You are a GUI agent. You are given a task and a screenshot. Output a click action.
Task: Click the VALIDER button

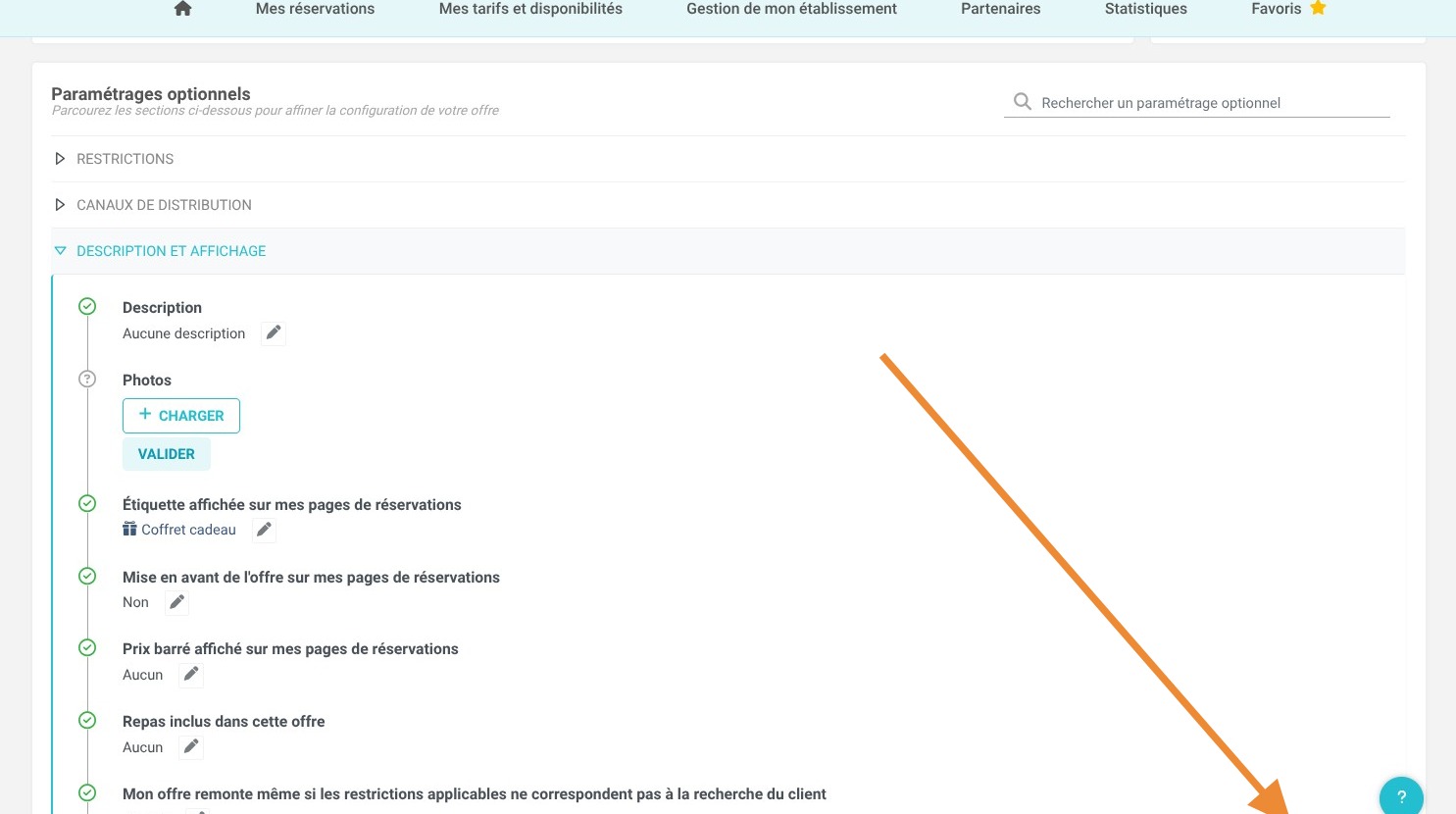click(167, 454)
